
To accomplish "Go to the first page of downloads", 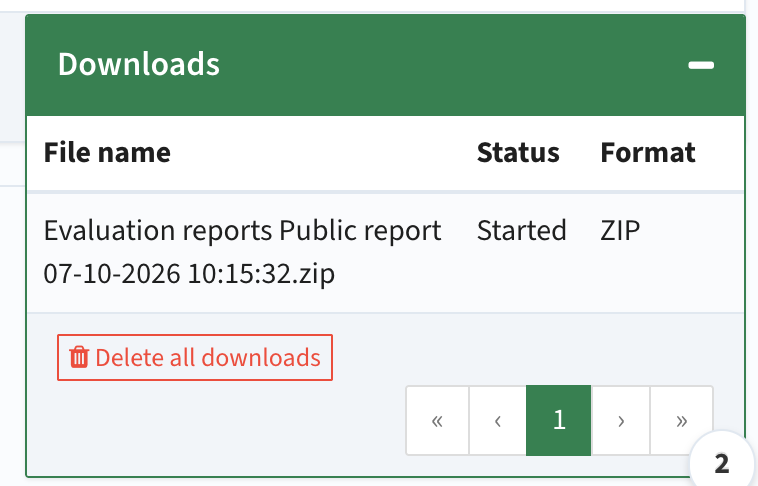I will coord(437,420).
